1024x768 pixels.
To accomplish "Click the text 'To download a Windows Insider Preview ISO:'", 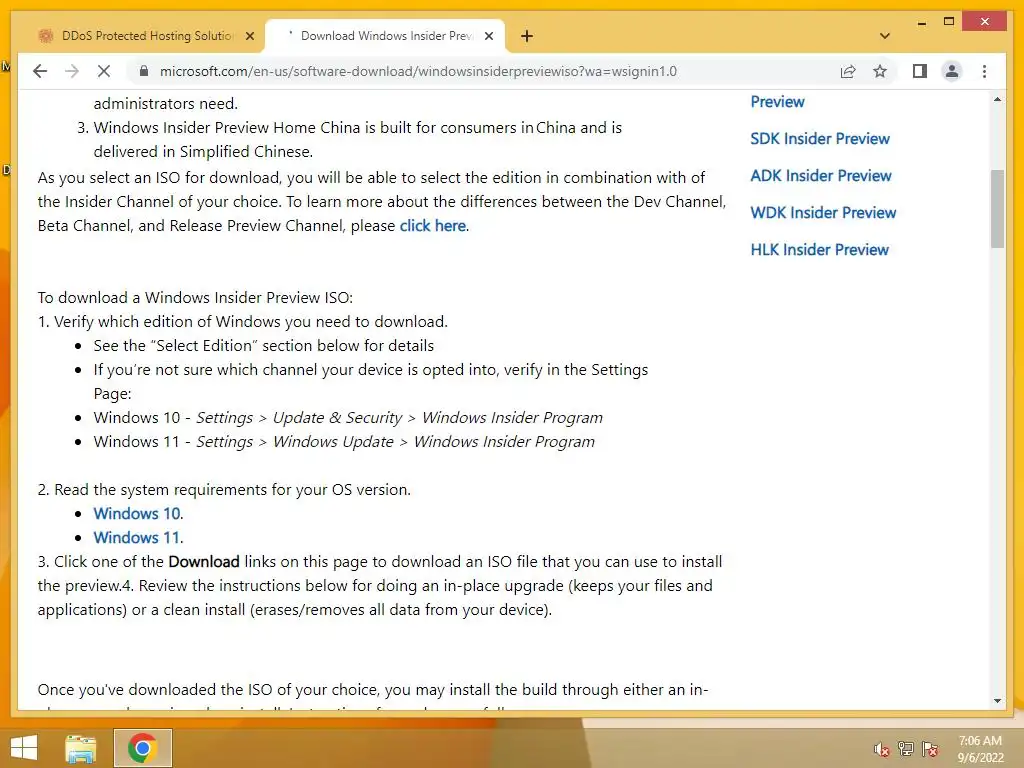I will (195, 298).
